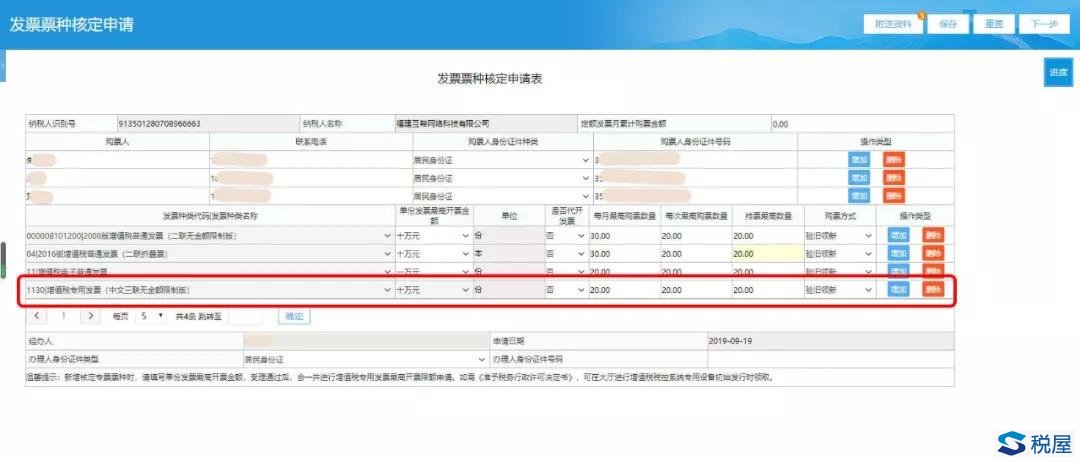Click blue 增加 button in first purchaser row
The height and width of the screenshot is (462, 1080).
click(x=858, y=160)
